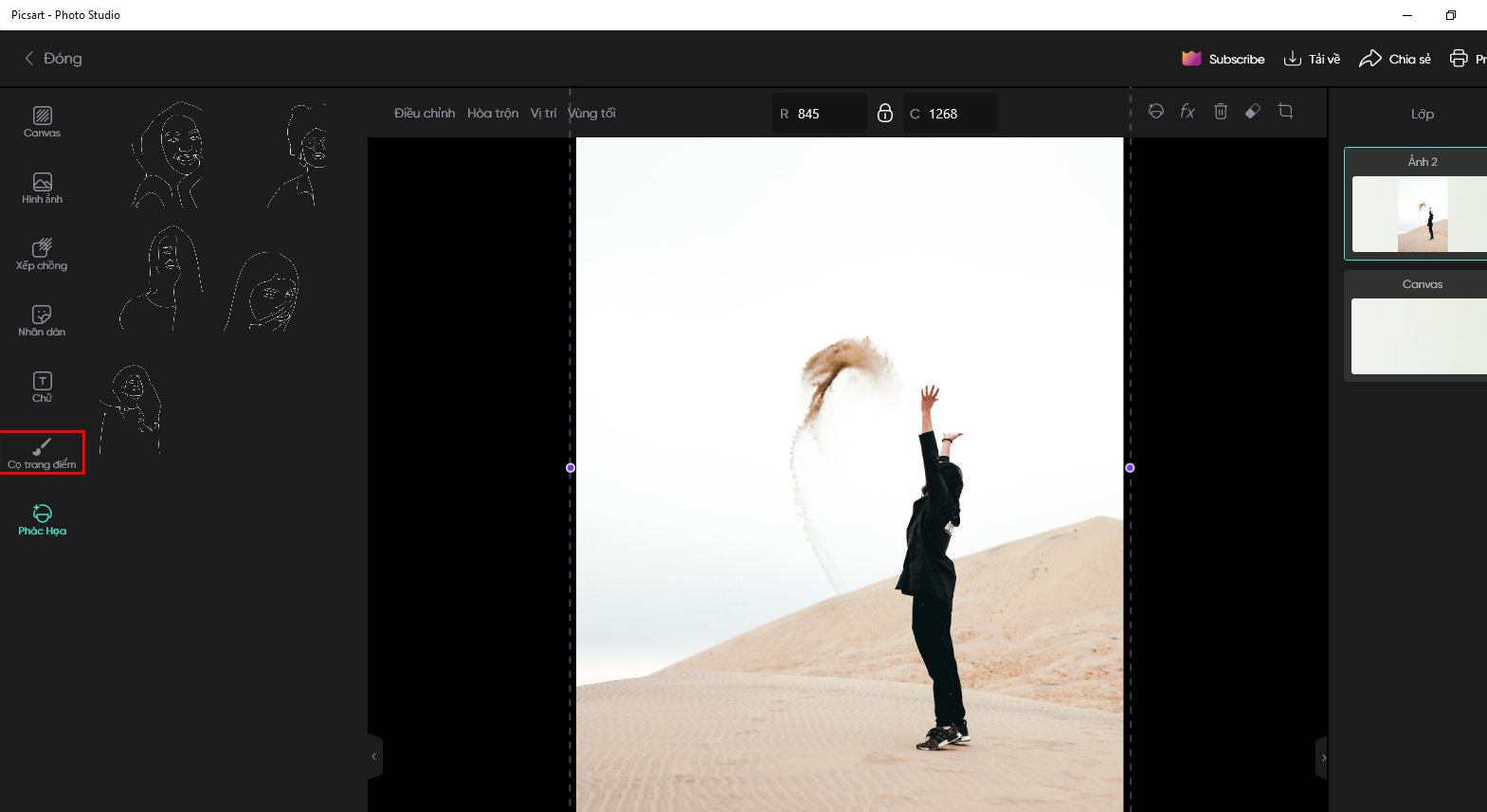
Task: Click Tải về download button
Action: point(1312,59)
